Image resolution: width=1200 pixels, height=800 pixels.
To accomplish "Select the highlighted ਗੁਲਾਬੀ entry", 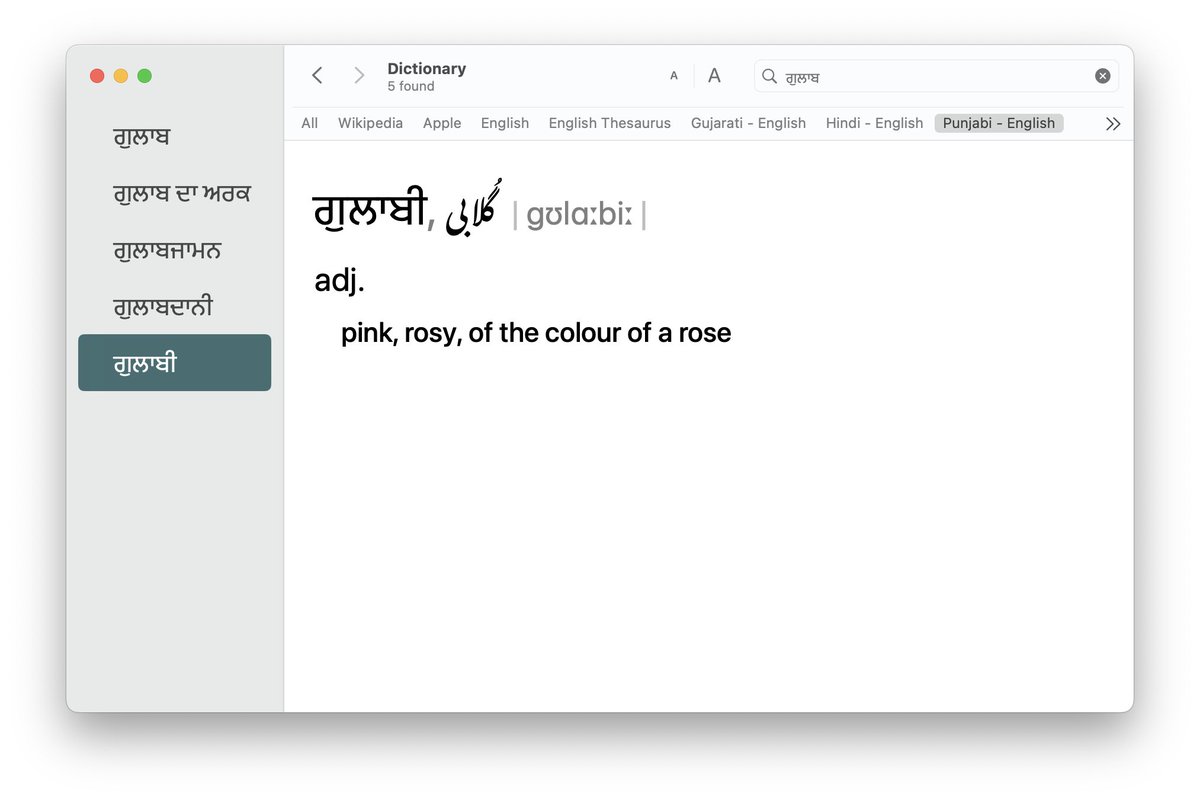I will (174, 362).
